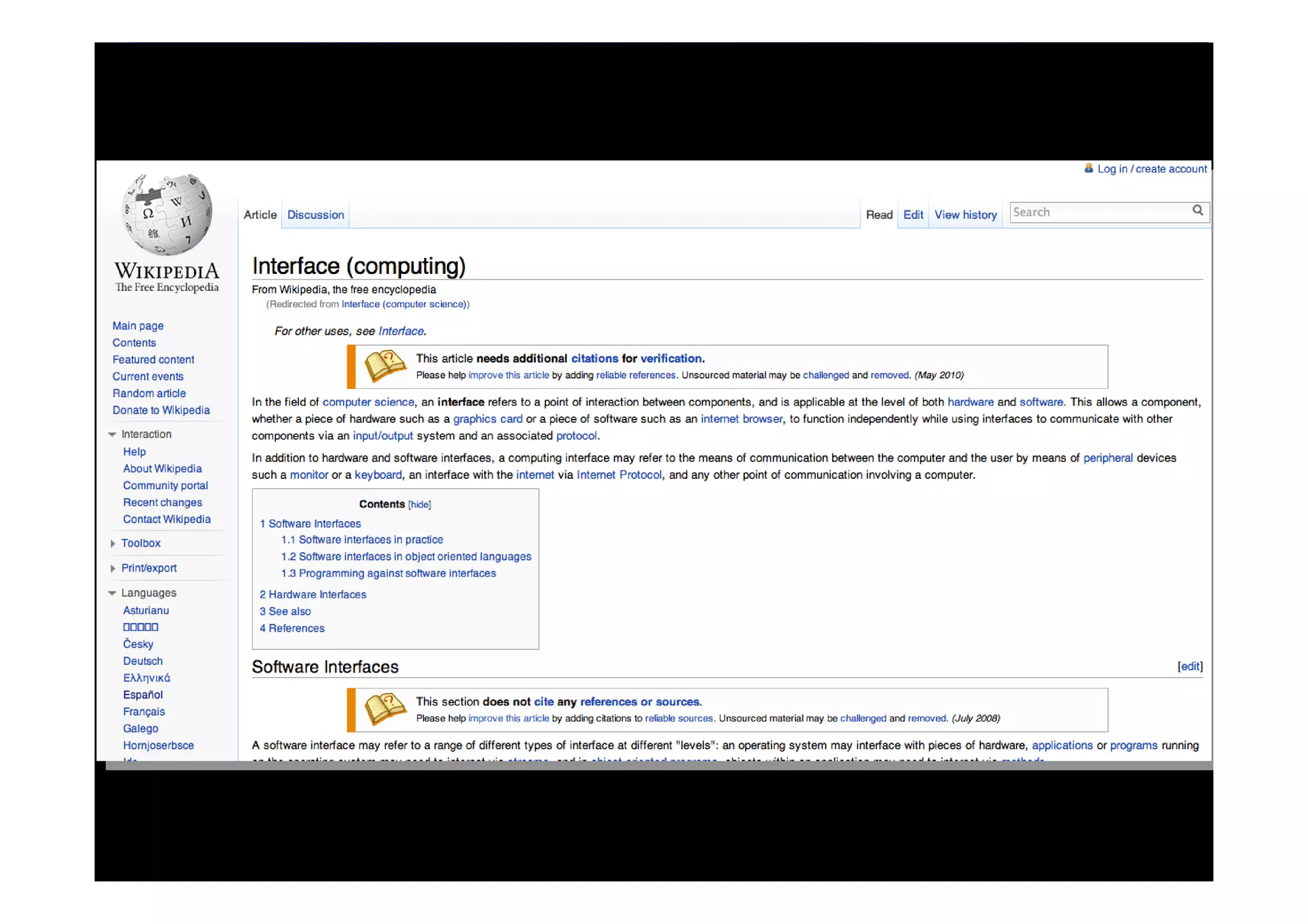Viewport: 1308px width, 924px height.
Task: Open the hardware link in intro
Action: [970, 402]
